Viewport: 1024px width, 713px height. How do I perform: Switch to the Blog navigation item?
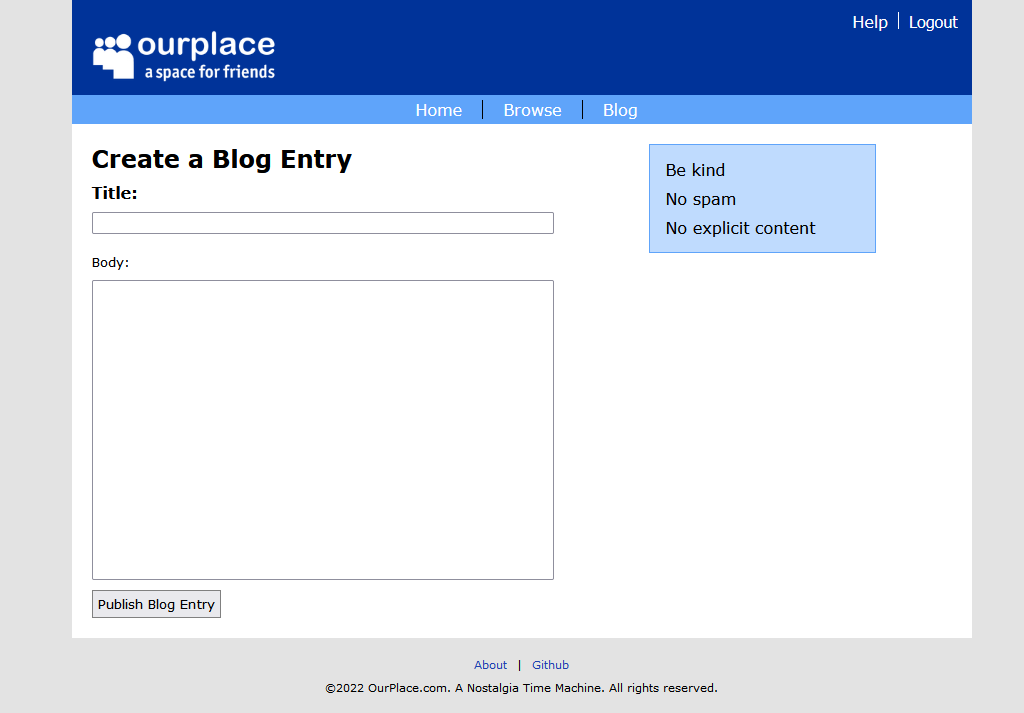click(x=620, y=110)
